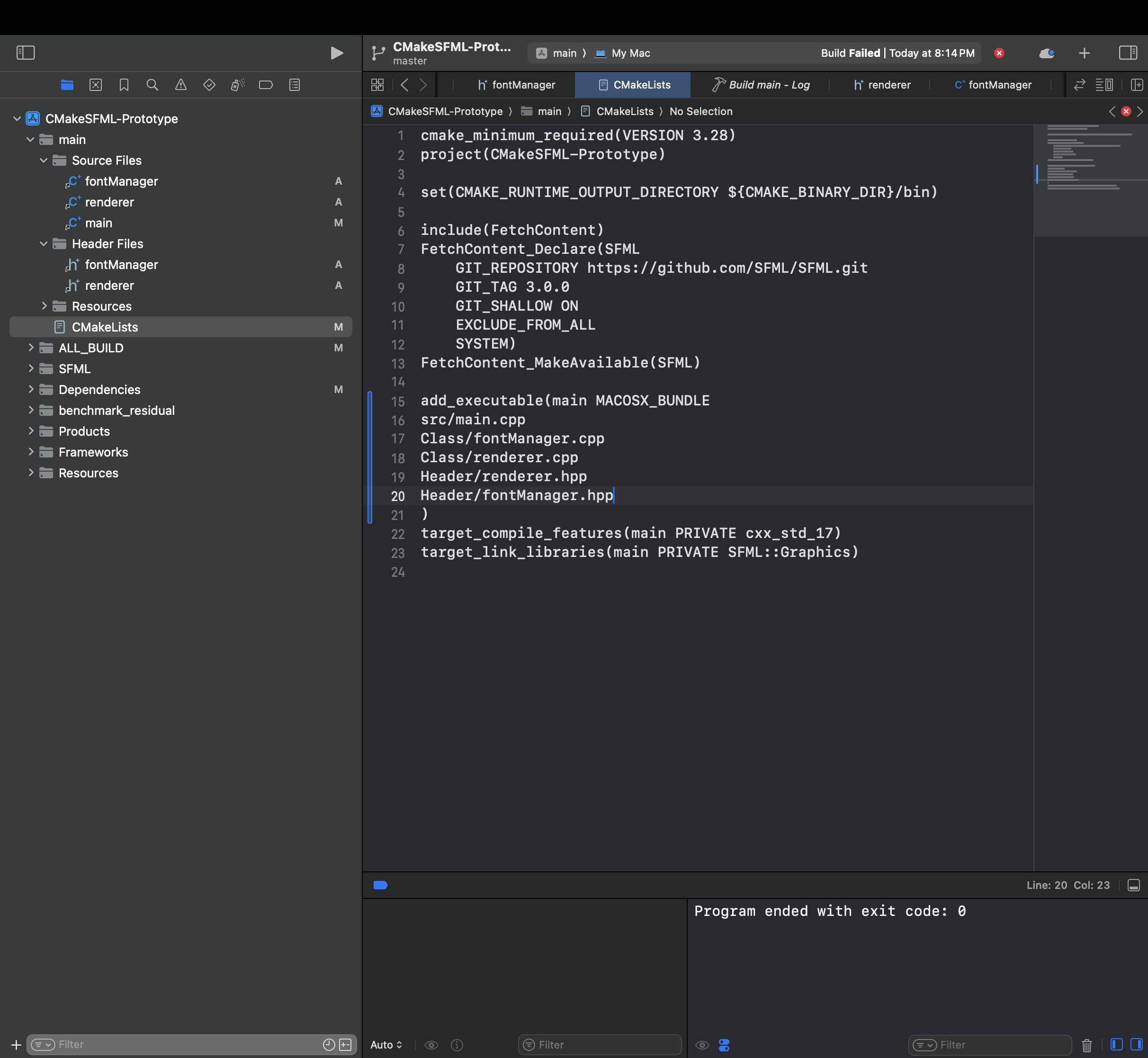This screenshot has width=1148, height=1058.
Task: Open the Find navigator magnifier icon
Action: (x=152, y=85)
